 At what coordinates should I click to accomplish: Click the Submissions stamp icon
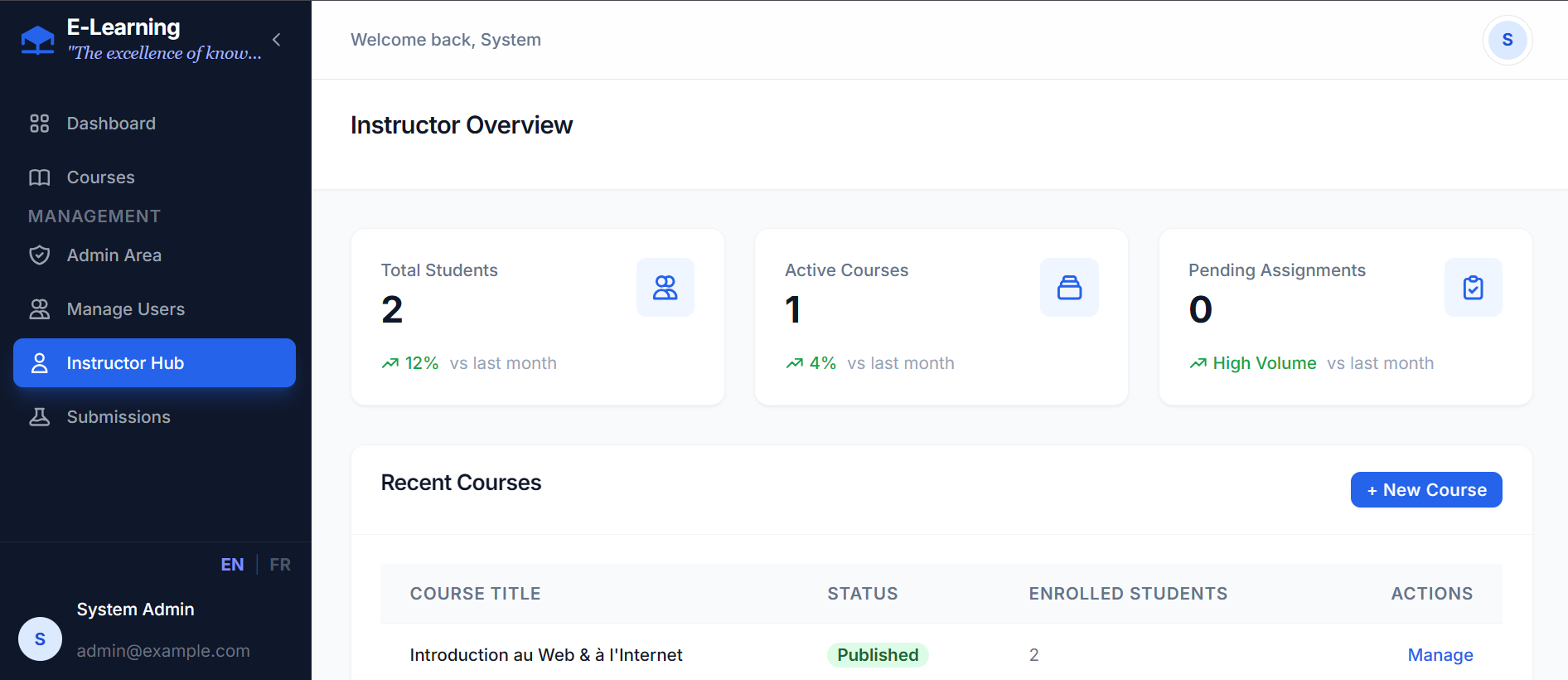coord(39,417)
